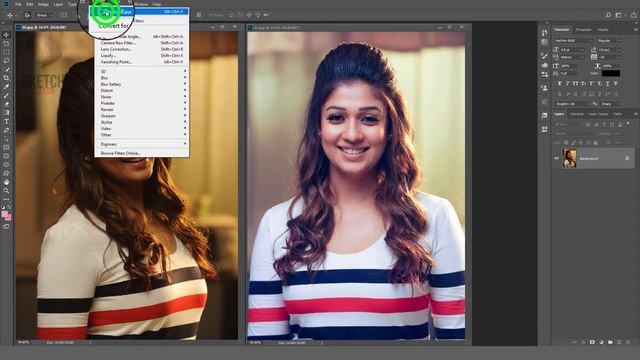The width and height of the screenshot is (640, 360).
Task: Toggle Underline in Character panel
Action: tap(607, 83)
